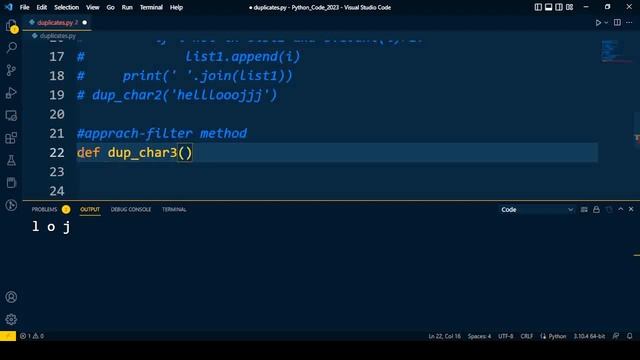This screenshot has width=640, height=360.
Task: Click VS Code logo menu icon
Action: pos(9,7)
